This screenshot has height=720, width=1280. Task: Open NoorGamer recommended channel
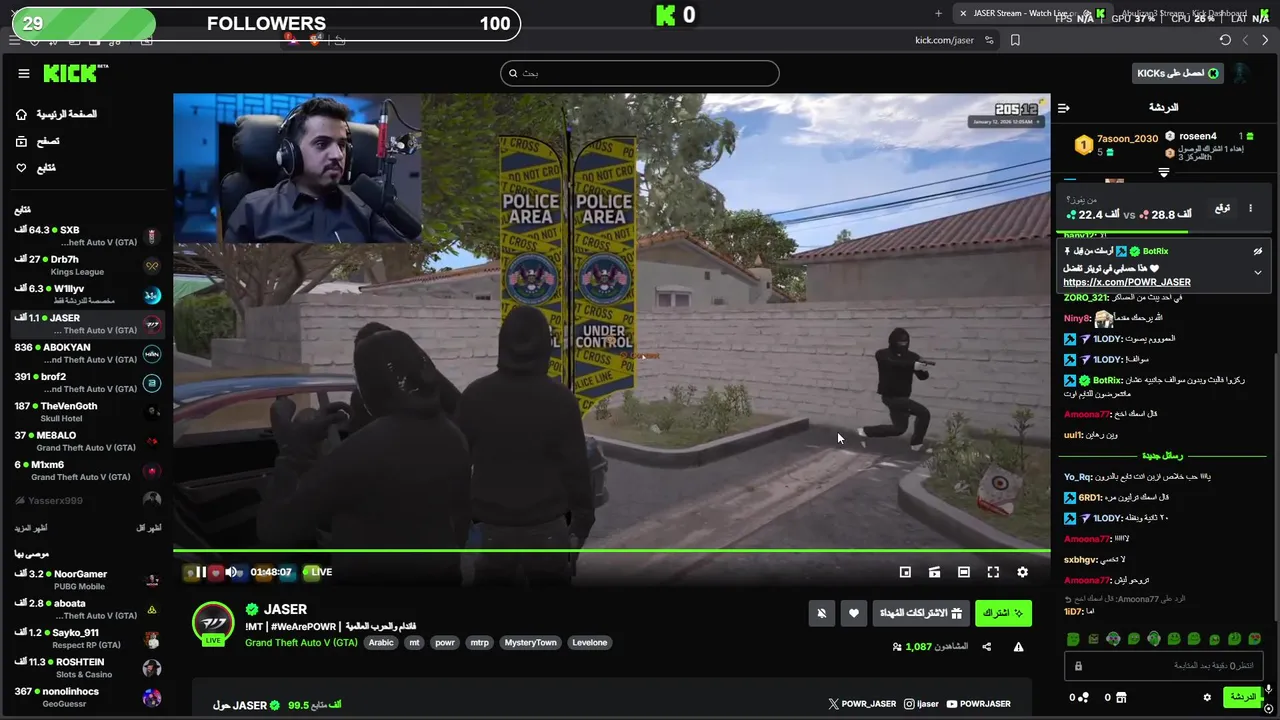click(x=87, y=580)
